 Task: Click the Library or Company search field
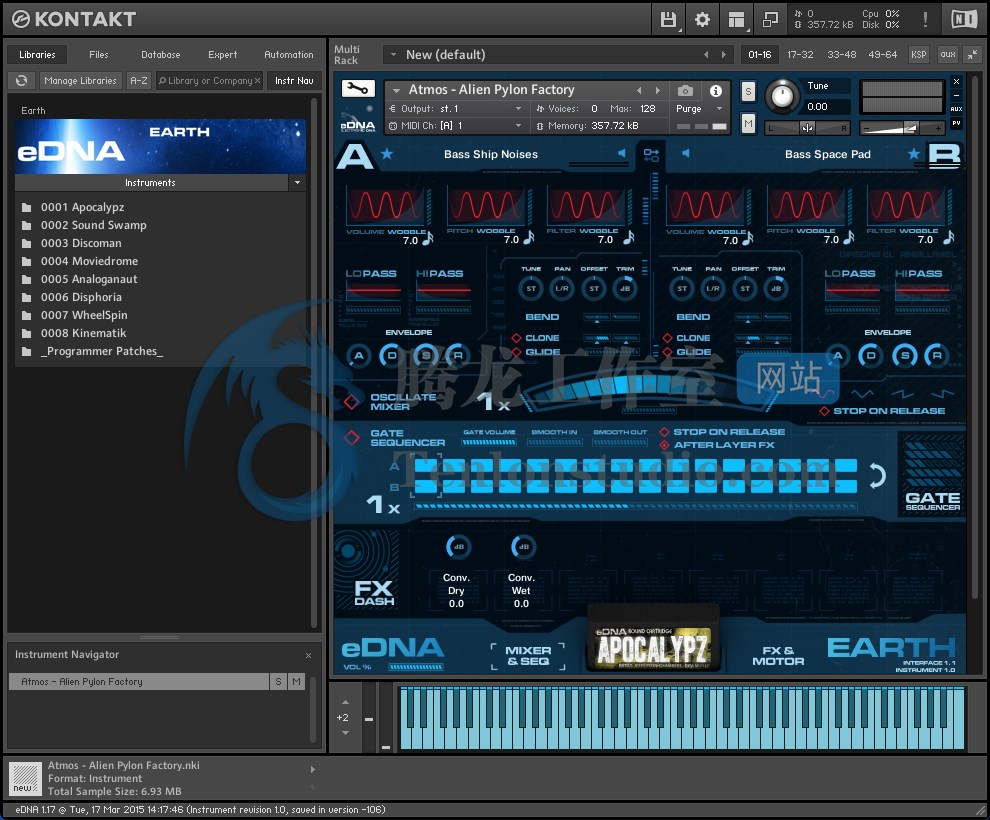click(209, 81)
